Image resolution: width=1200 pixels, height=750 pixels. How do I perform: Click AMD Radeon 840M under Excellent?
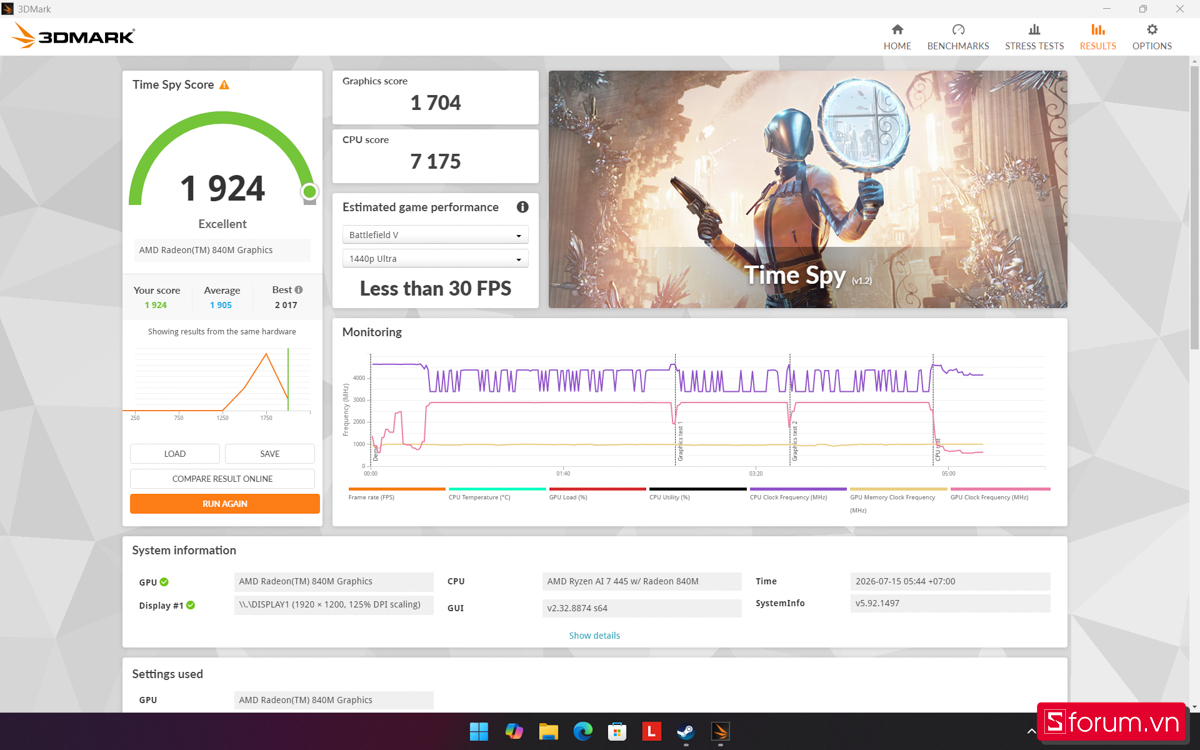pos(222,250)
